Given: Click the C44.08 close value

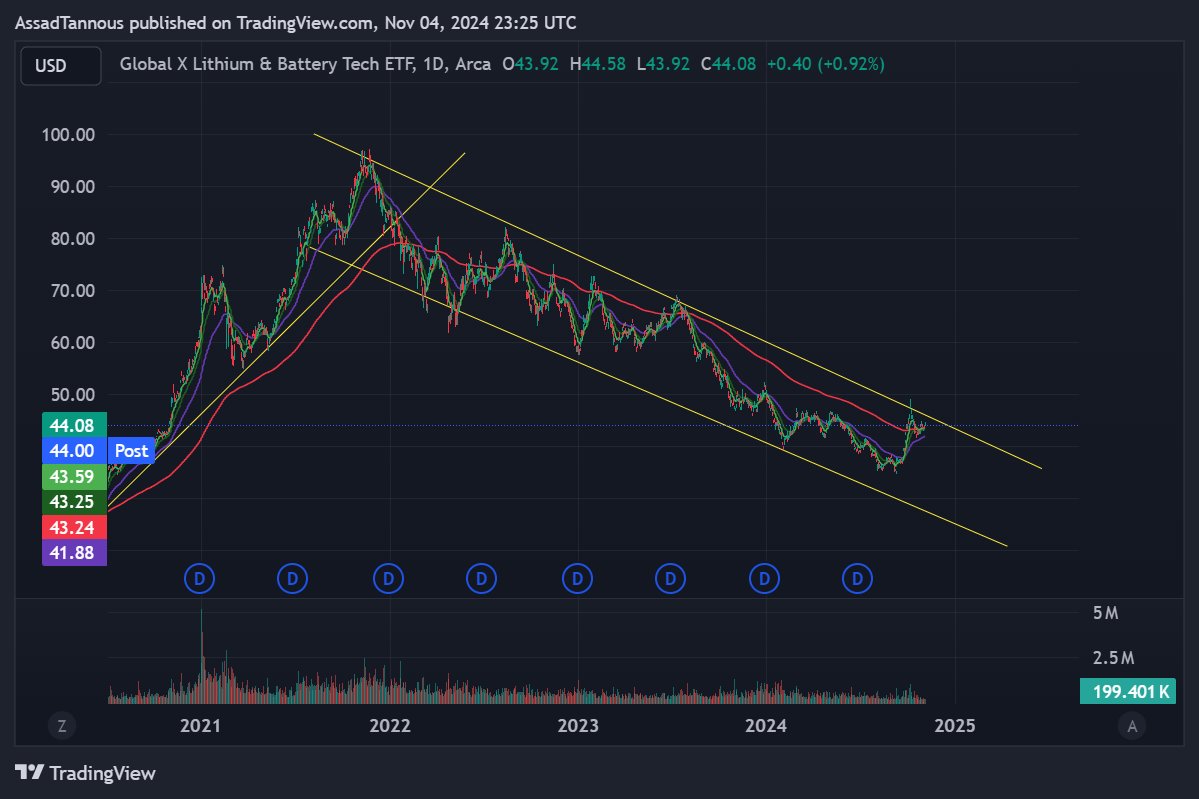Looking at the screenshot, I should coord(728,64).
